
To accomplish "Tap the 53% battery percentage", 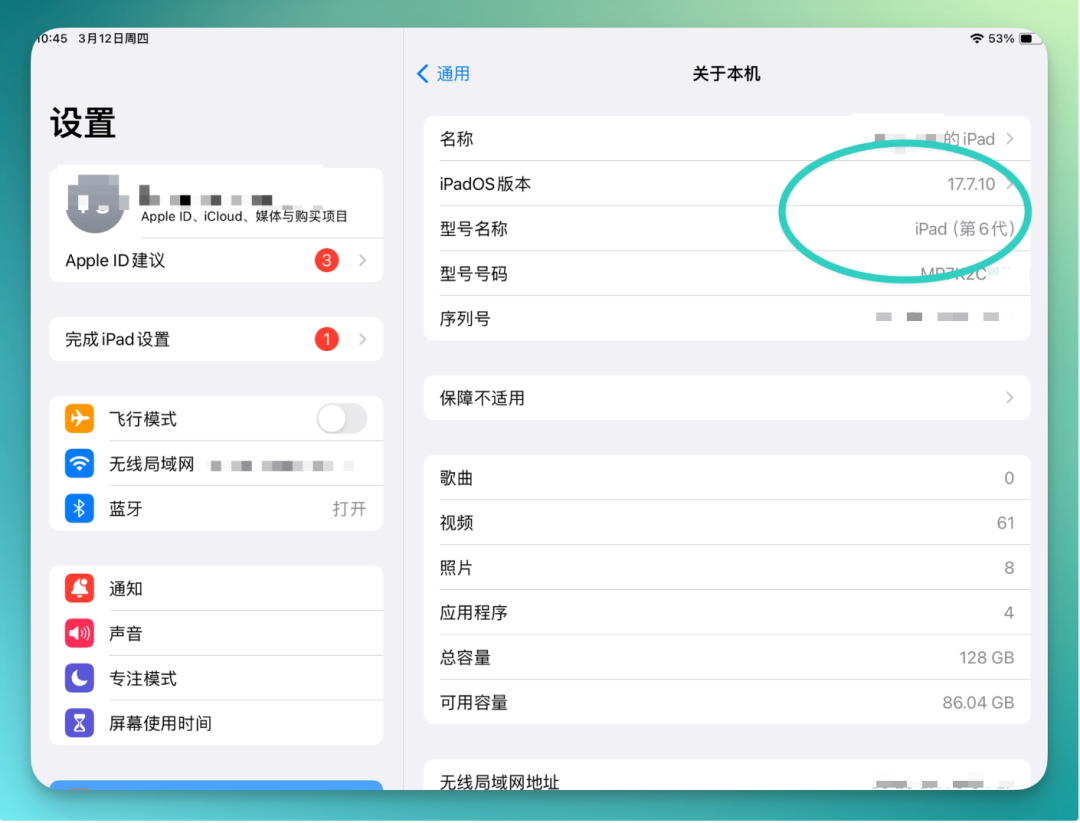I will pos(1001,39).
